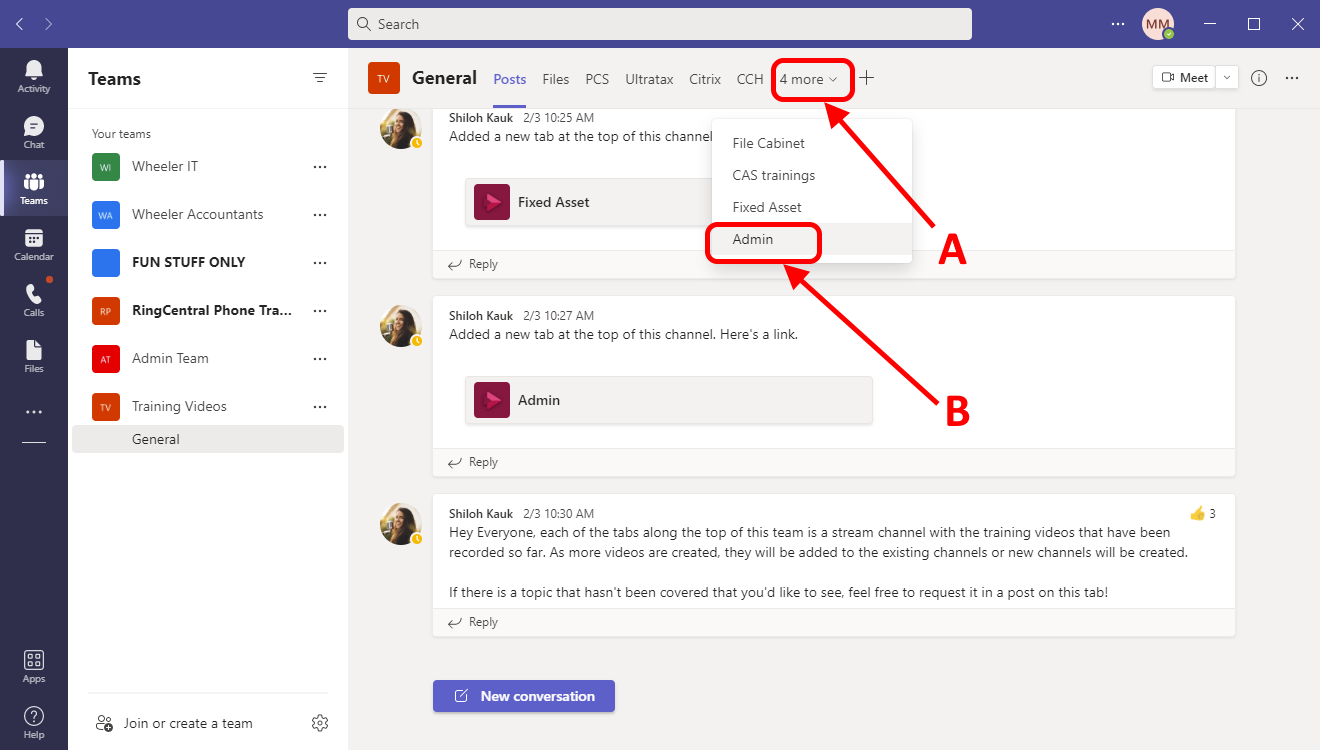Open manage teams gear icon
The width and height of the screenshot is (1320, 750).
point(320,723)
